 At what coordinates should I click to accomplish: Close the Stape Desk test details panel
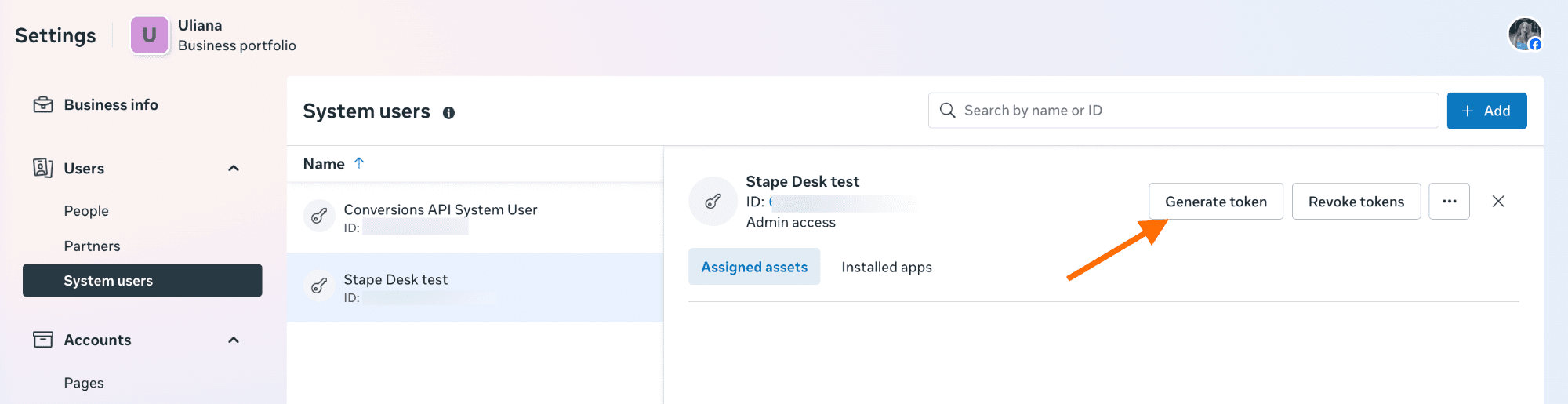(1498, 202)
